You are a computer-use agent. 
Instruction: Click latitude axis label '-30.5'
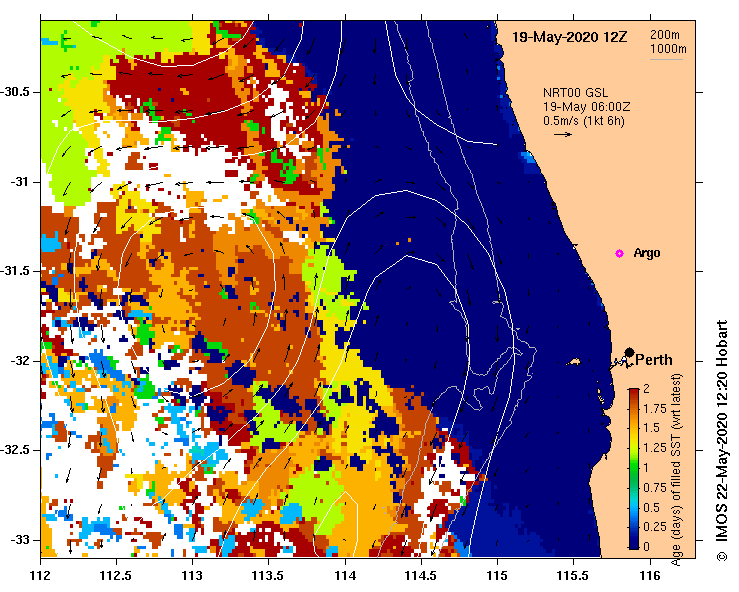[x=17, y=92]
